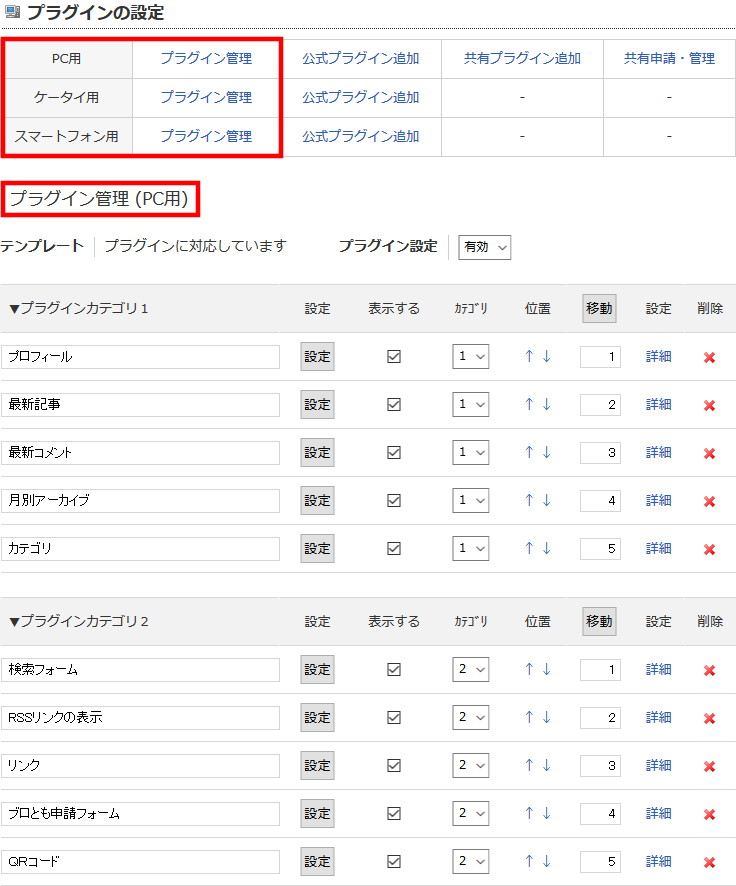Delete the ブロとも申請フォーム plugin

click(x=709, y=814)
